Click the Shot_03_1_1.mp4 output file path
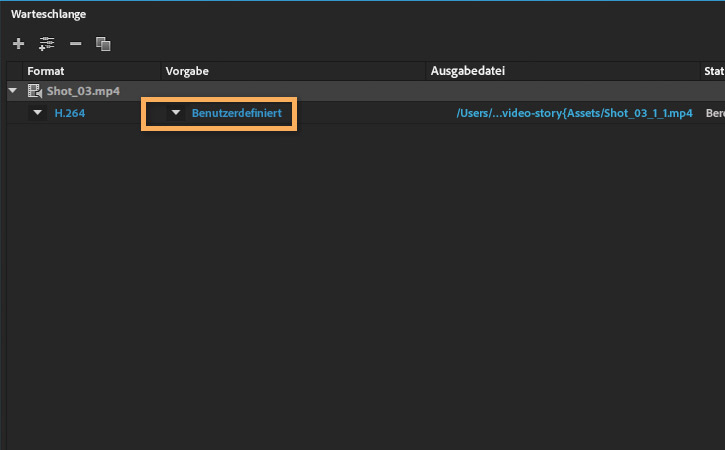 click(x=574, y=113)
